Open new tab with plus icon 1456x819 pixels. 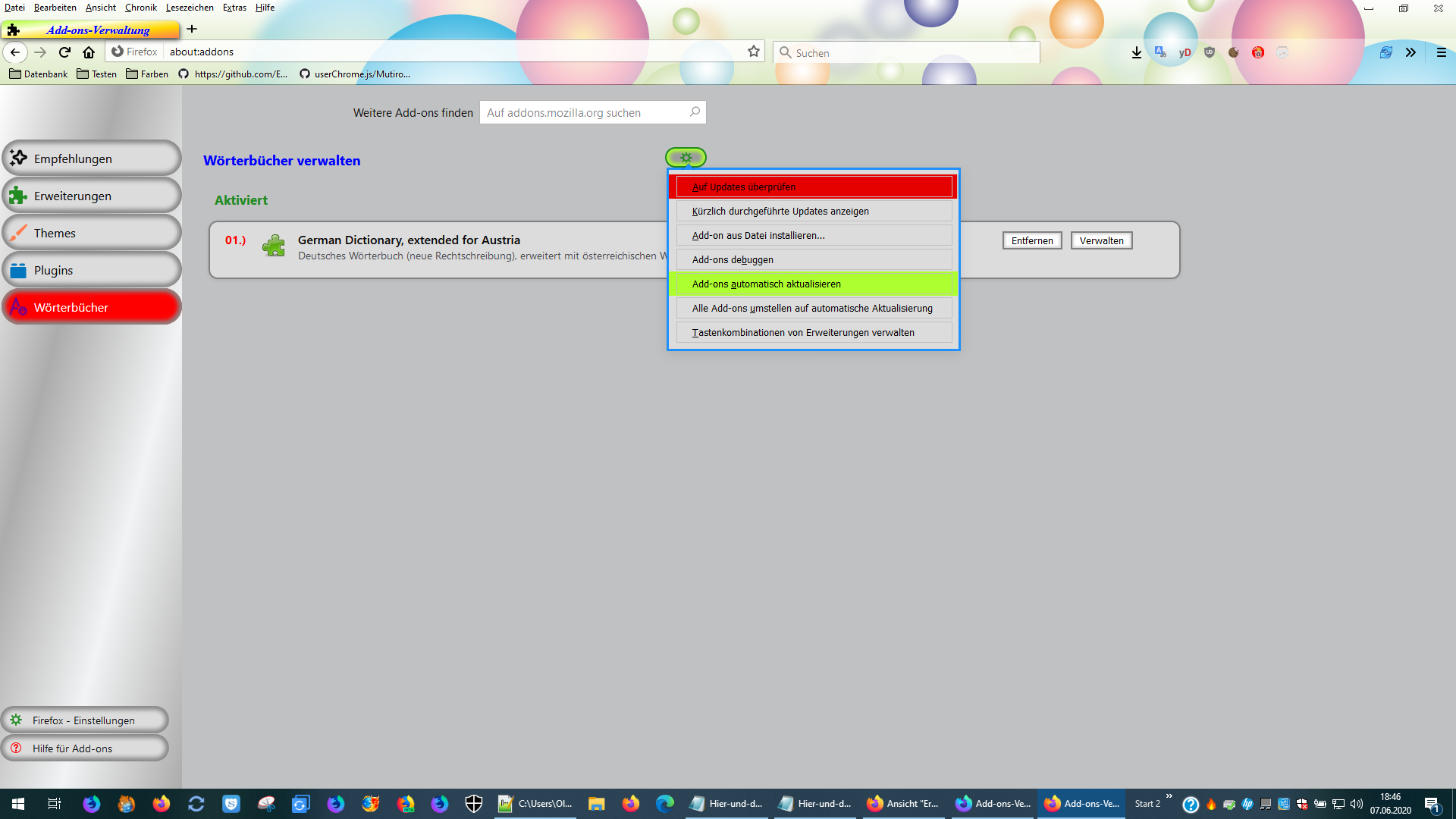coord(192,30)
